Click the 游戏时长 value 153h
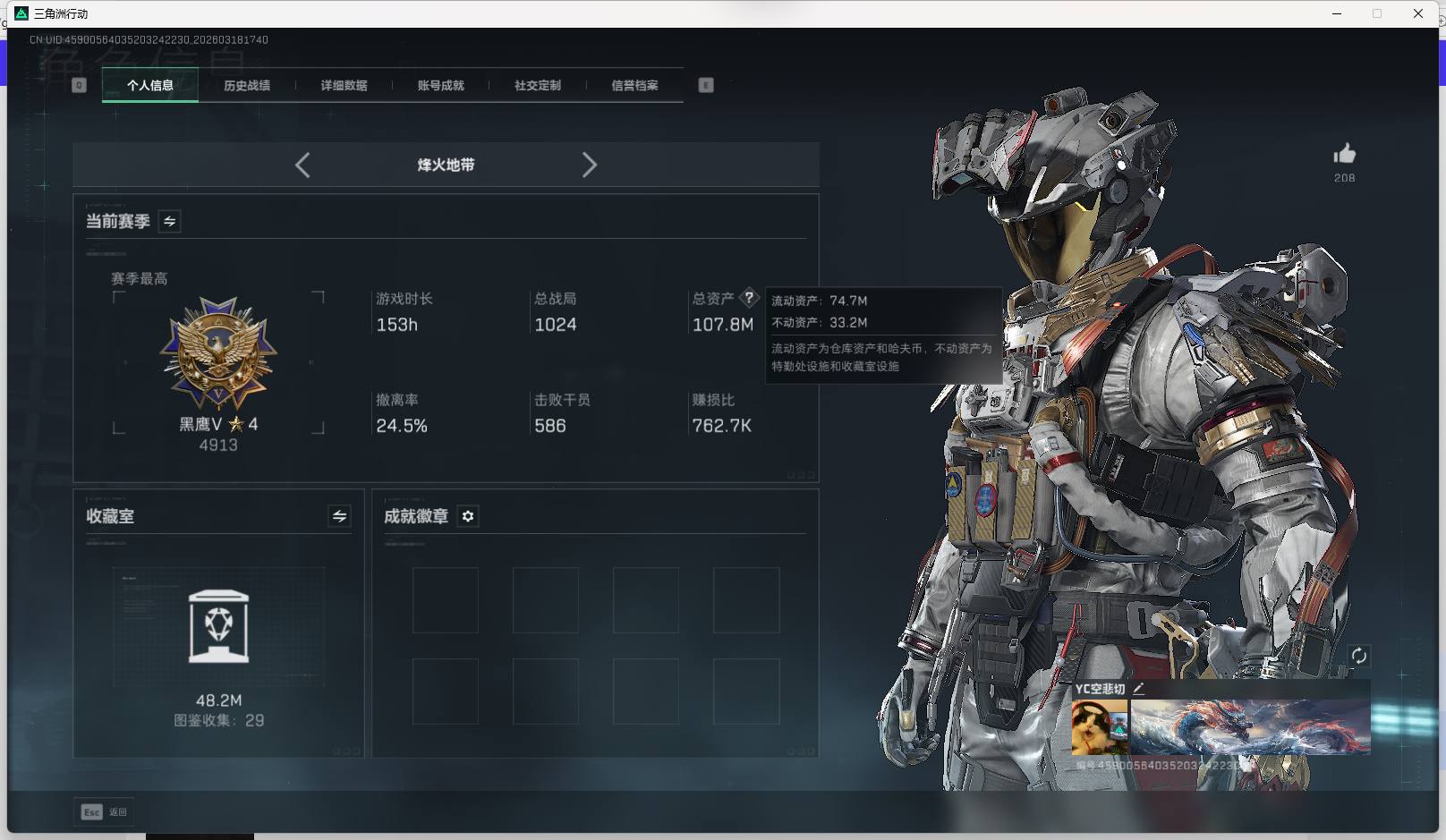This screenshot has width=1446, height=840. (396, 325)
